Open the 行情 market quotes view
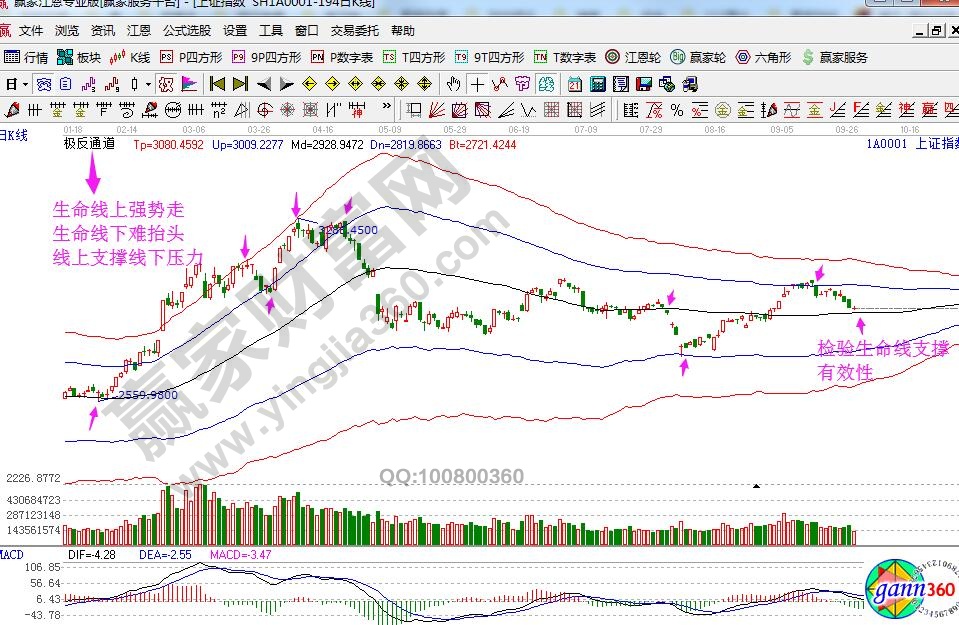 26,57
